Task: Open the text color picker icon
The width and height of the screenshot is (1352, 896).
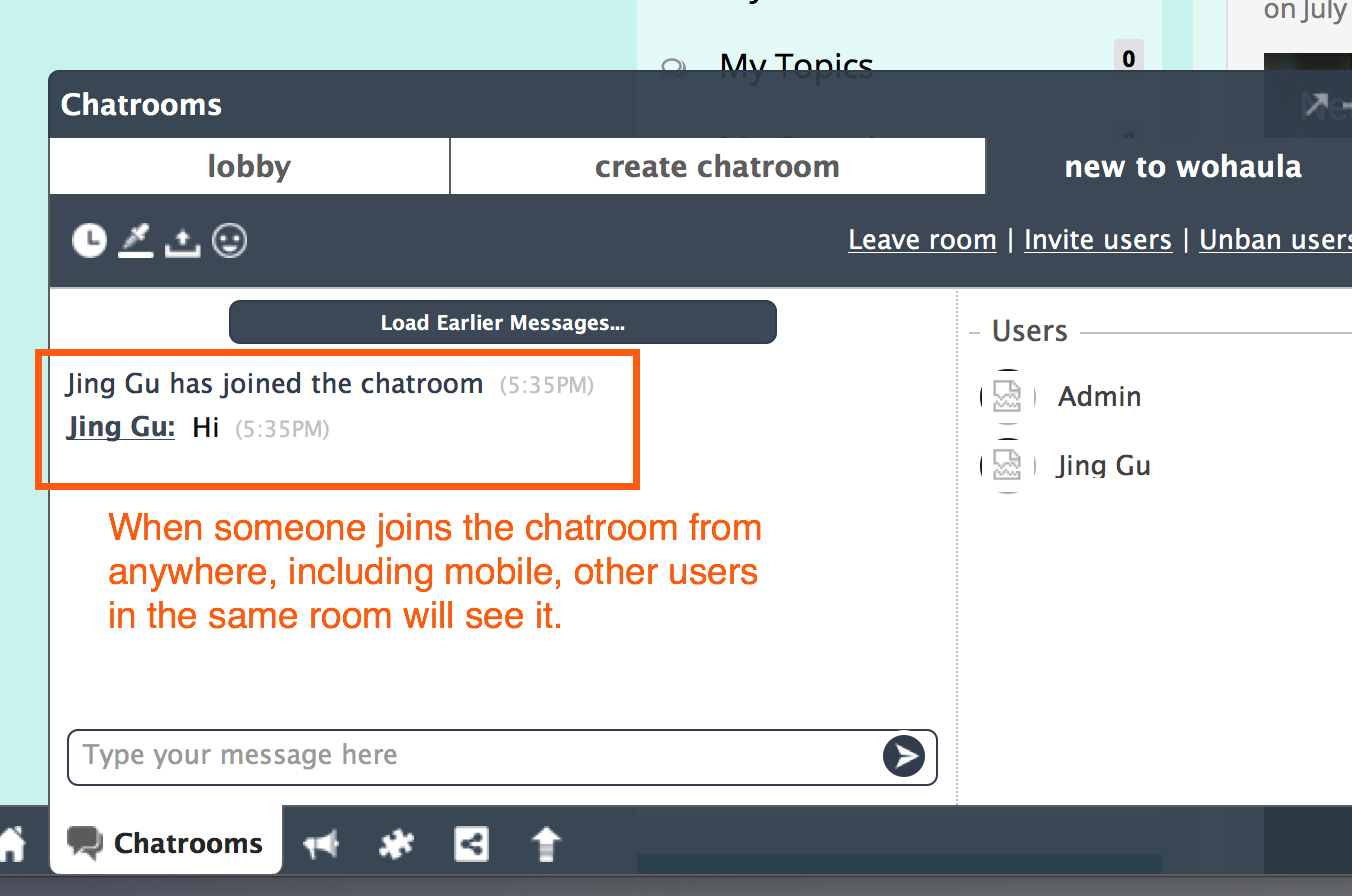Action: tap(136, 240)
